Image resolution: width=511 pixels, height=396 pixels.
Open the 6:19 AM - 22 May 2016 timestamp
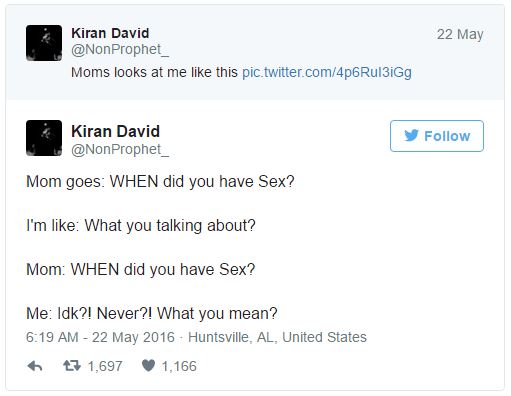[x=100, y=337]
